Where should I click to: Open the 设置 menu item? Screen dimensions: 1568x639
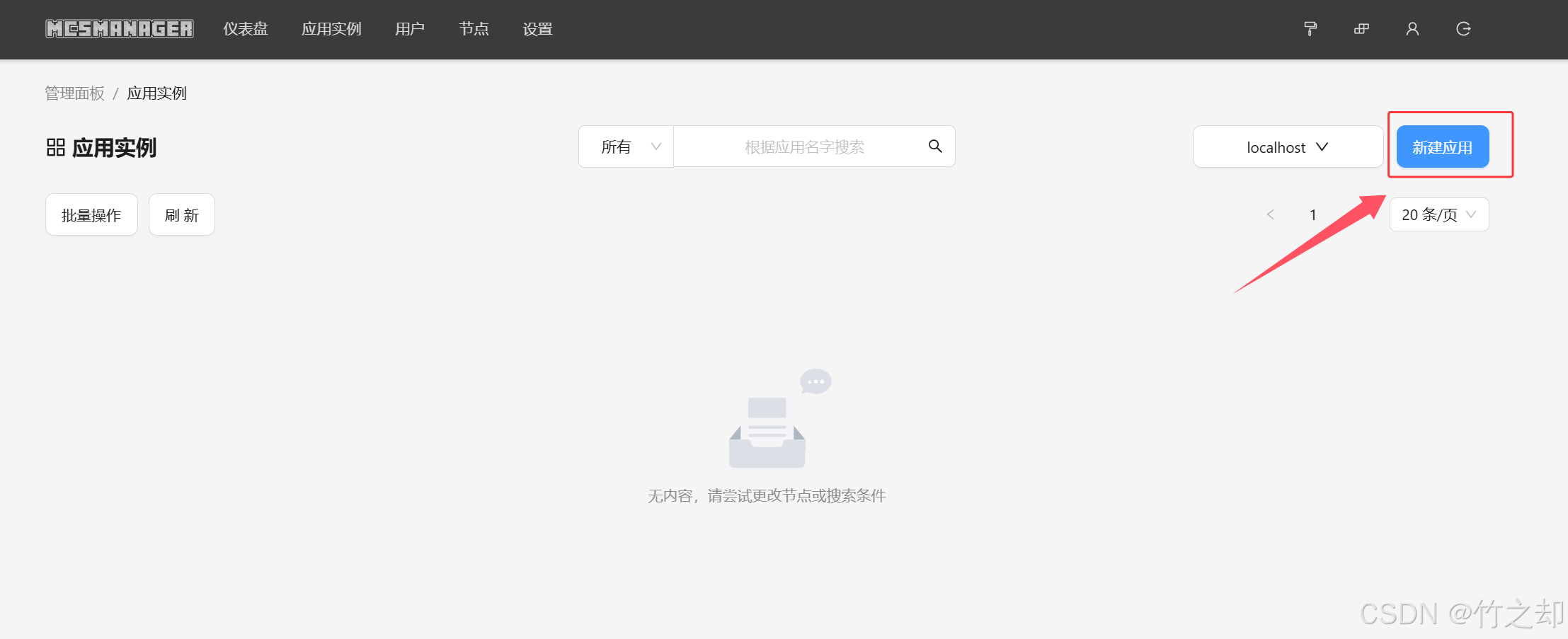click(x=537, y=29)
